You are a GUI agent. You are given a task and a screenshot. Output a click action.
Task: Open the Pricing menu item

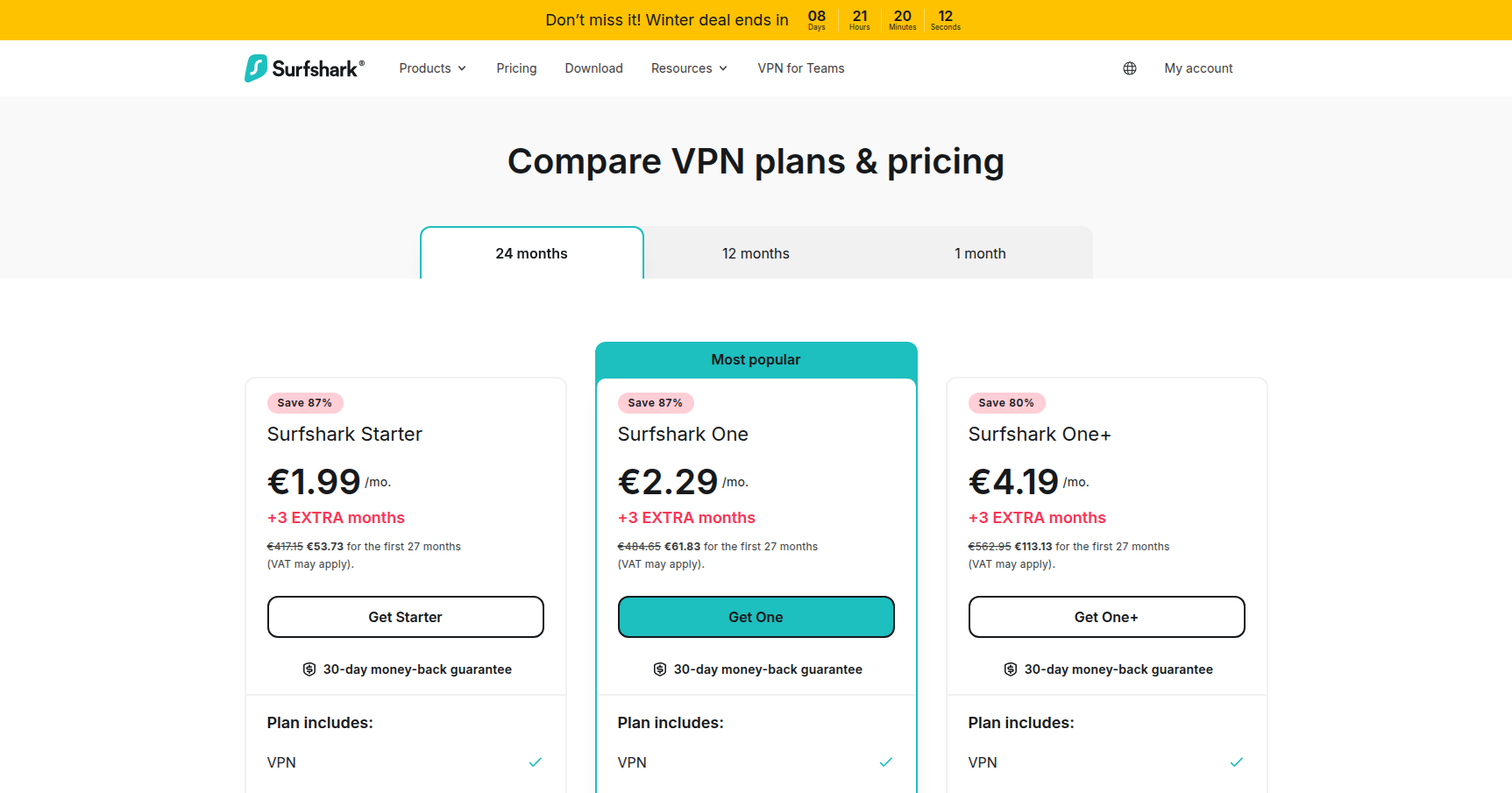(x=516, y=68)
